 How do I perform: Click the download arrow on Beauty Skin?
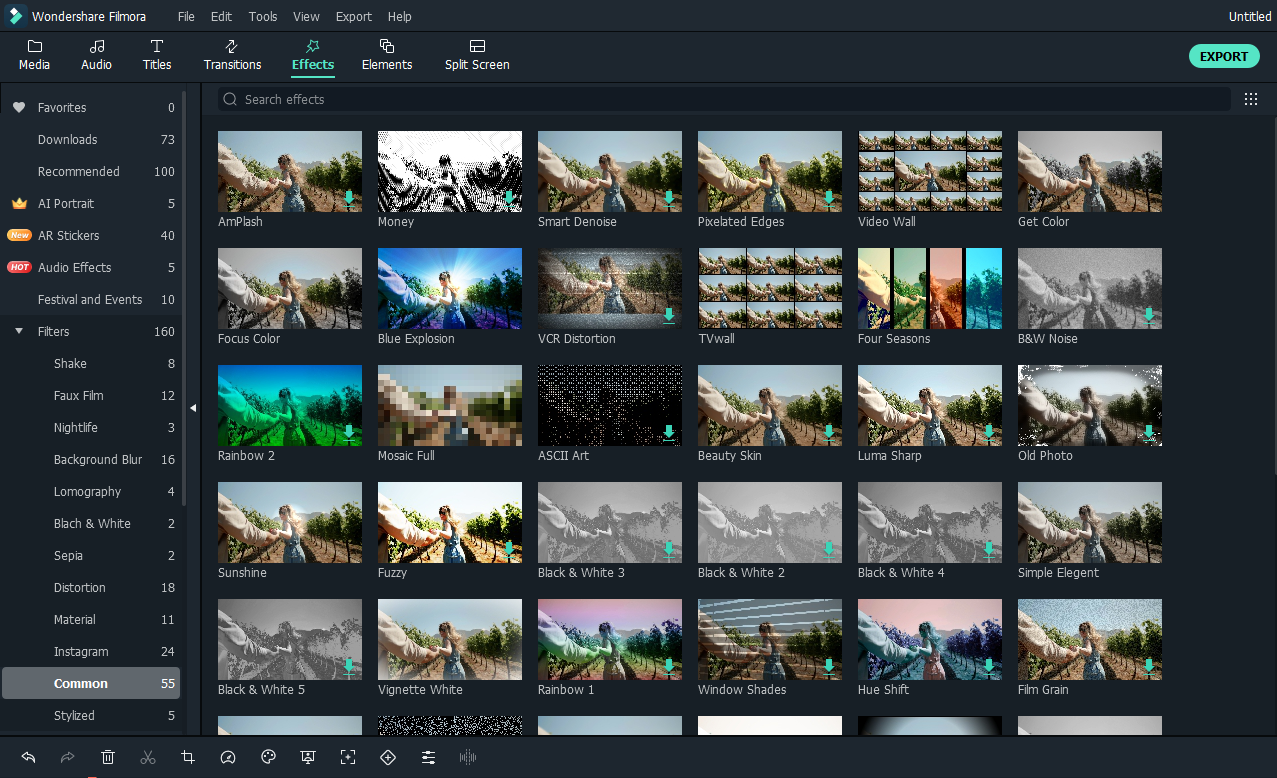(829, 433)
